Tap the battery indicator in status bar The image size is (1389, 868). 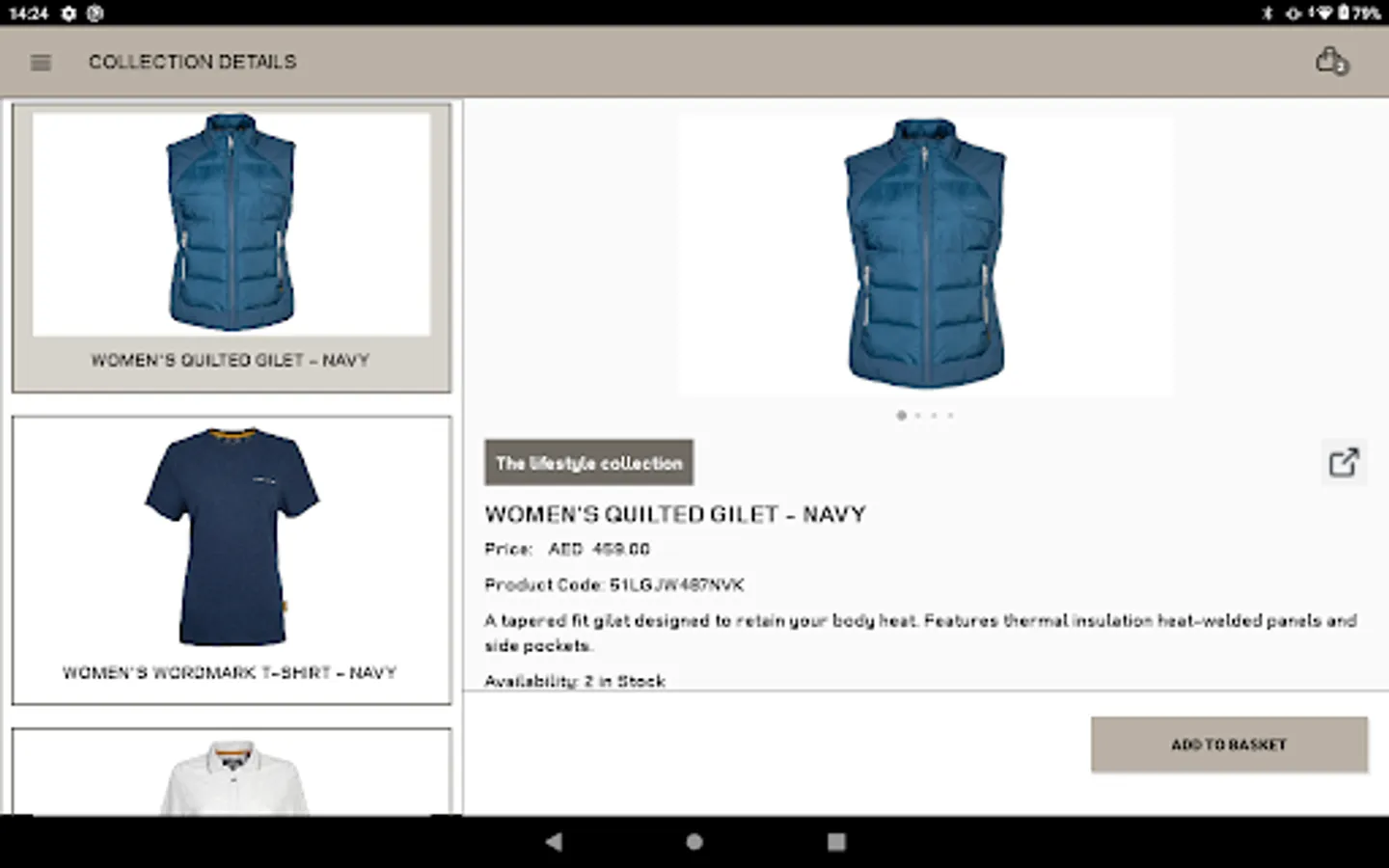[1344, 13]
